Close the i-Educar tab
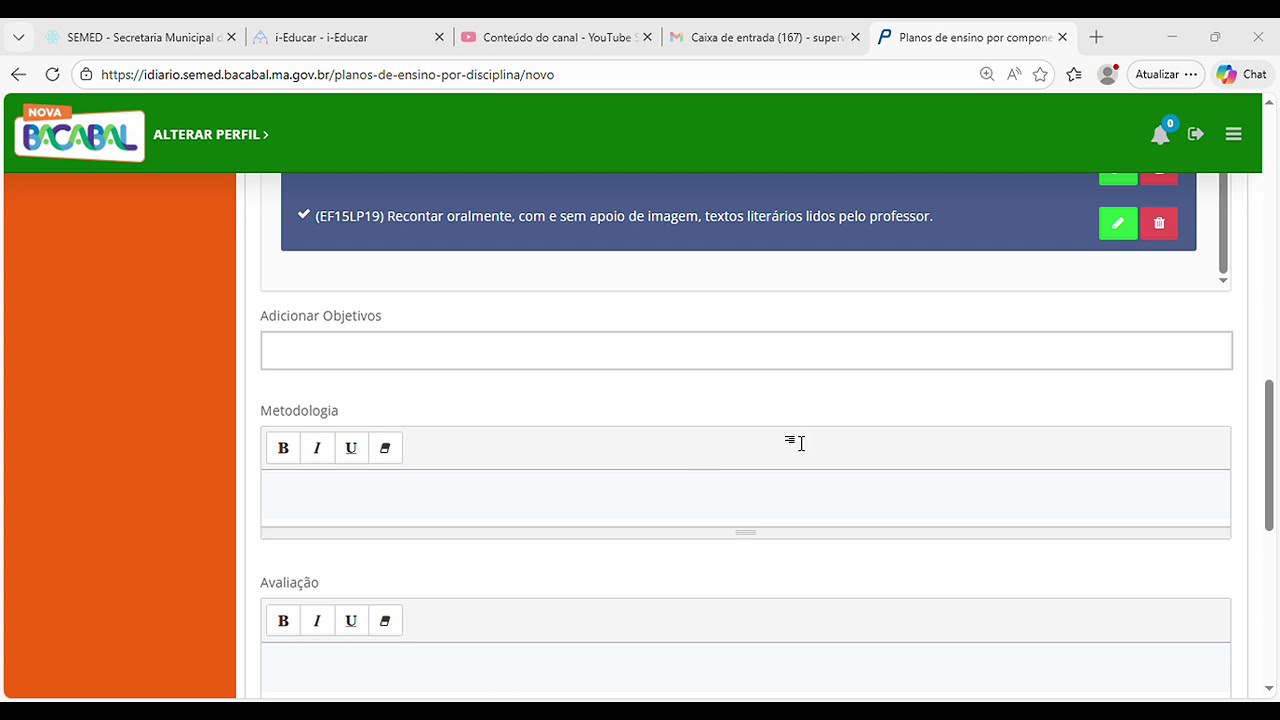The height and width of the screenshot is (720, 1280). pos(439,37)
